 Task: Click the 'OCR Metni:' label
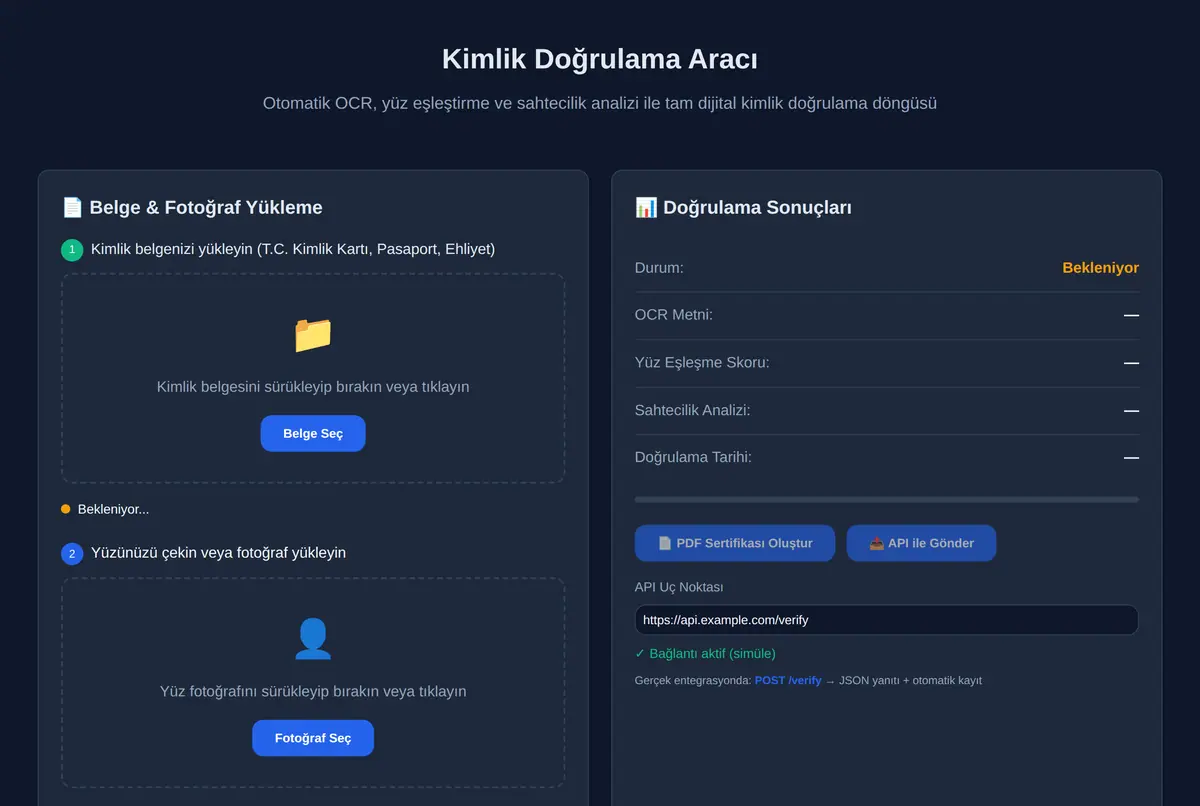[674, 315]
